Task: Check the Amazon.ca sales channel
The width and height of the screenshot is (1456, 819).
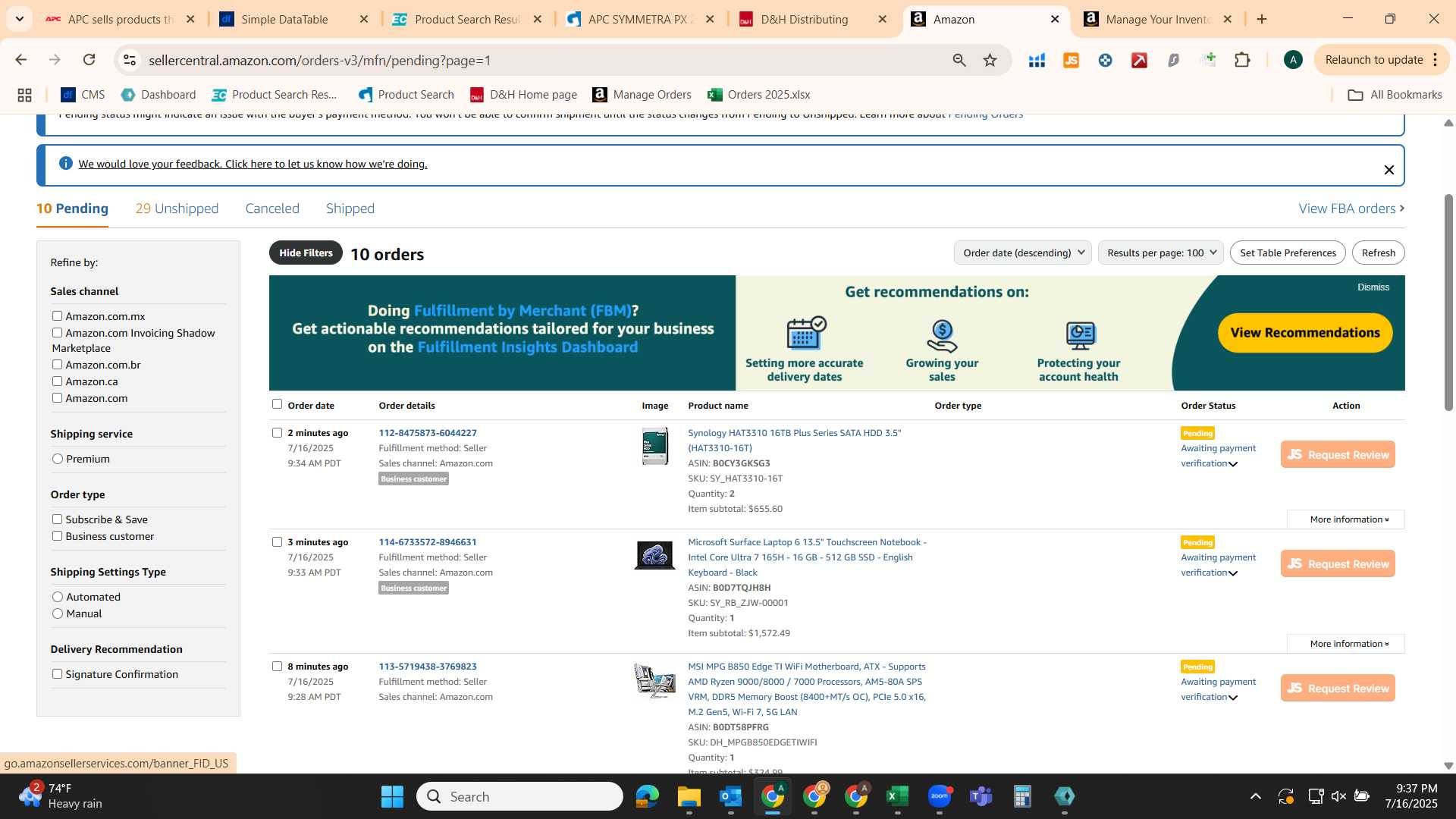Action: click(57, 381)
